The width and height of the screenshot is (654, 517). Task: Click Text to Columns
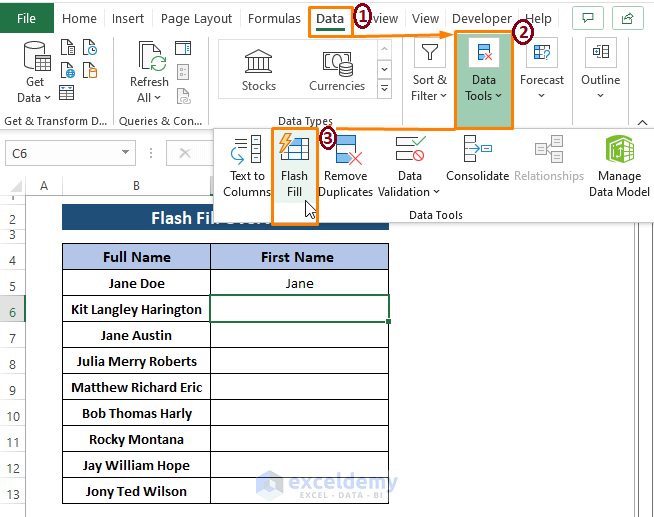(247, 166)
